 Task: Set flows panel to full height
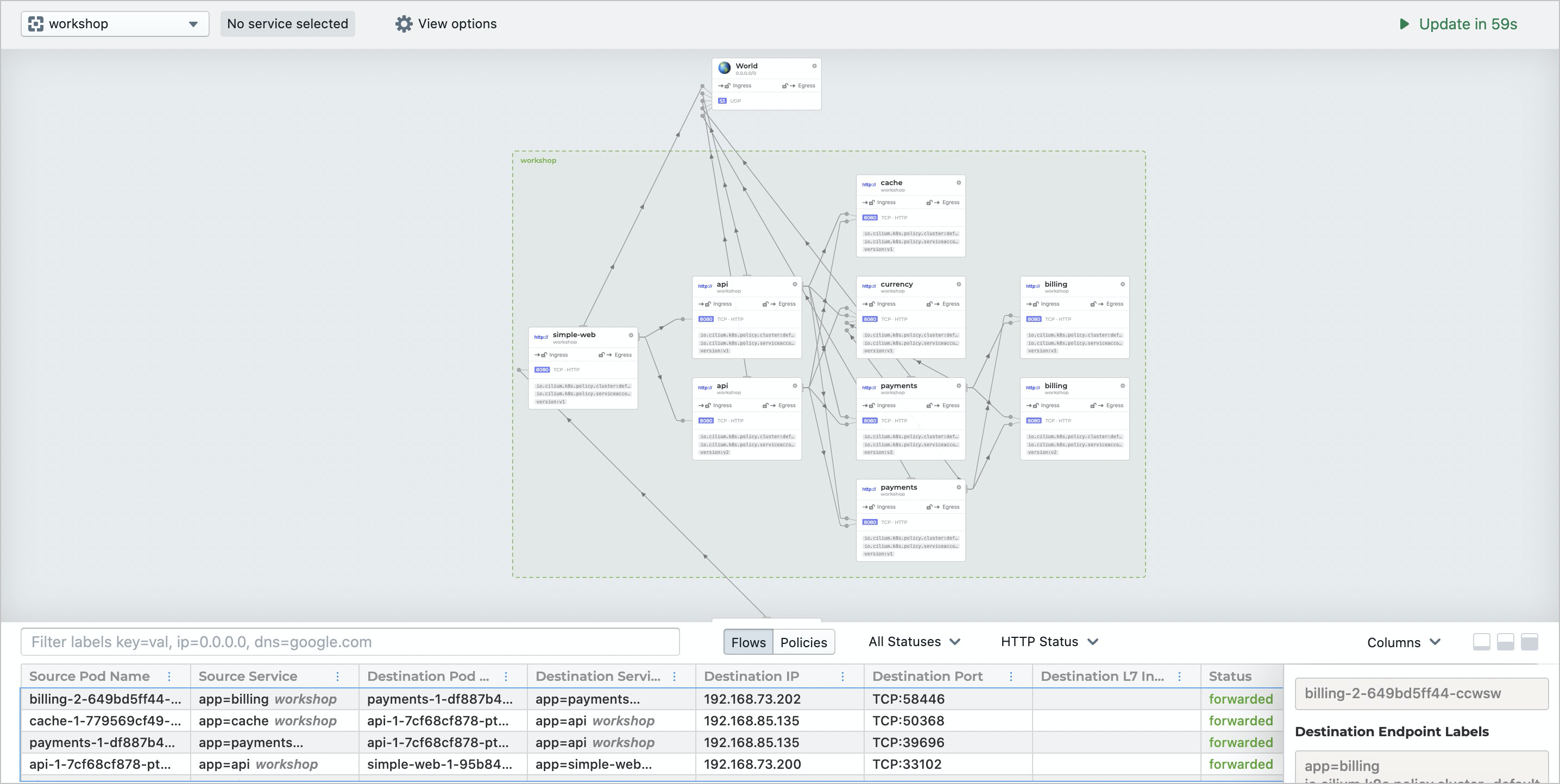click(1529, 642)
